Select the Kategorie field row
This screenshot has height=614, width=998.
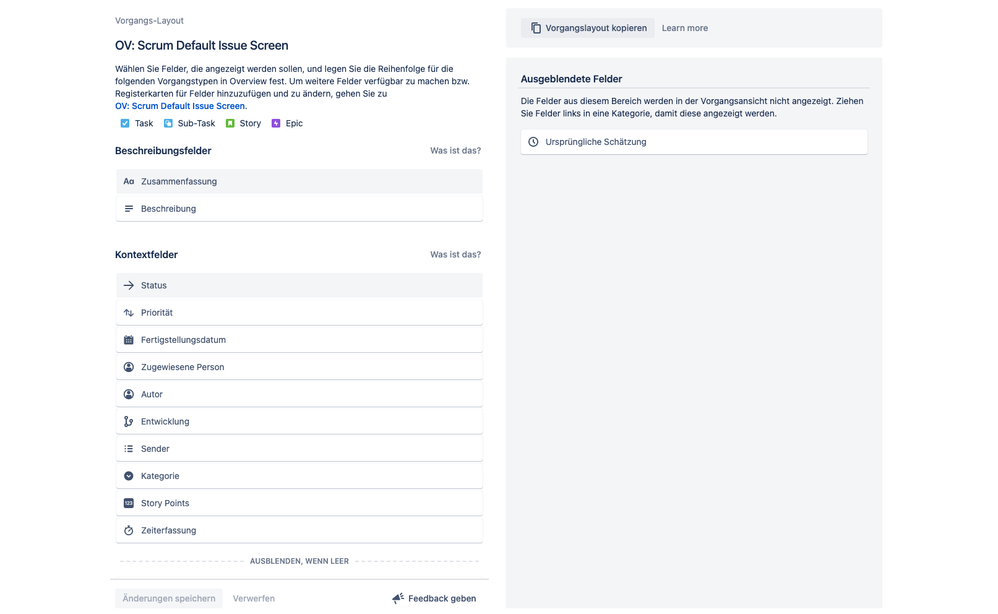point(299,476)
